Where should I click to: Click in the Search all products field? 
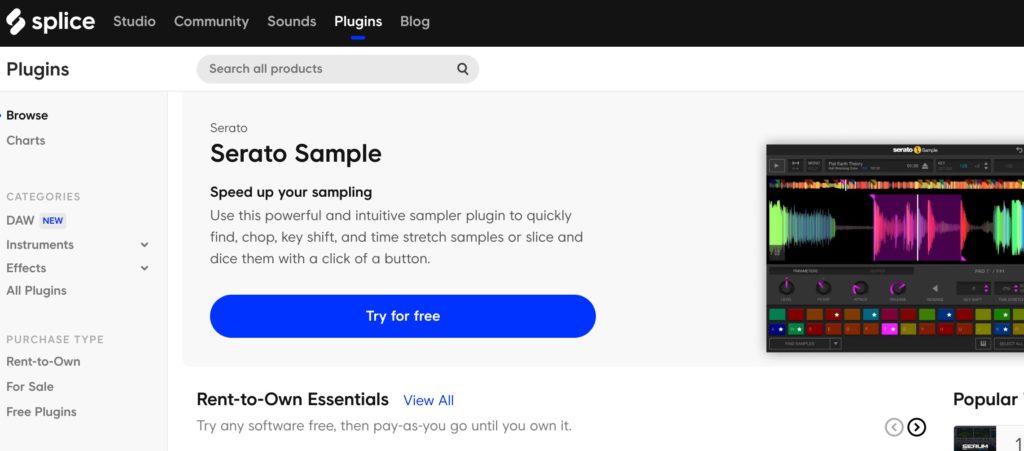(x=325, y=69)
